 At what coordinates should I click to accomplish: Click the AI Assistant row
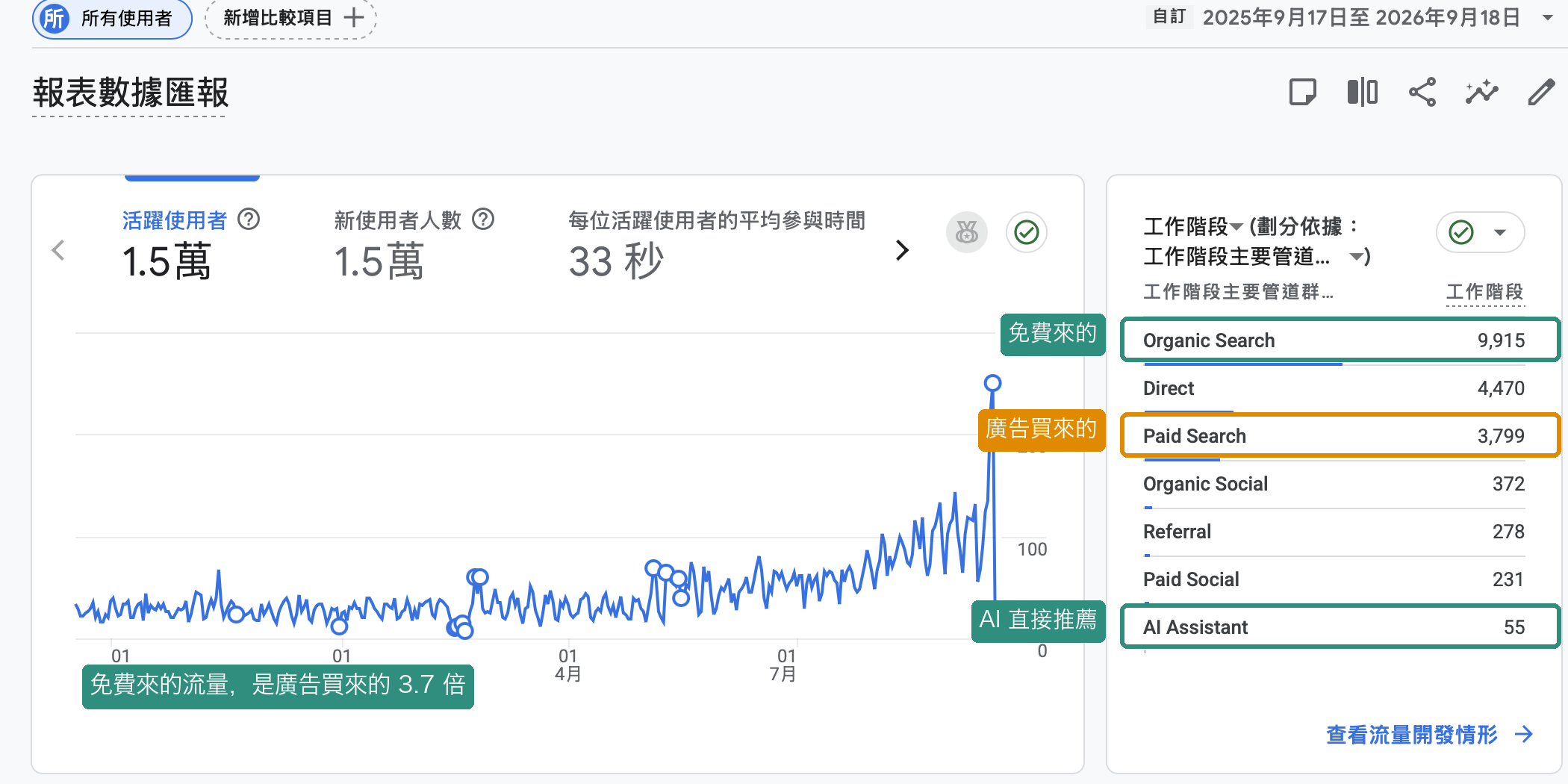coord(1340,626)
